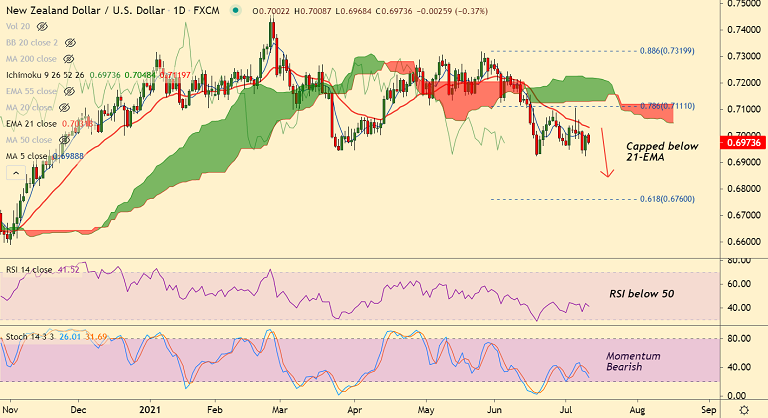Select the 'RSI below 50' annotation text
This screenshot has height=418, width=768.
pyautogui.click(x=642, y=294)
